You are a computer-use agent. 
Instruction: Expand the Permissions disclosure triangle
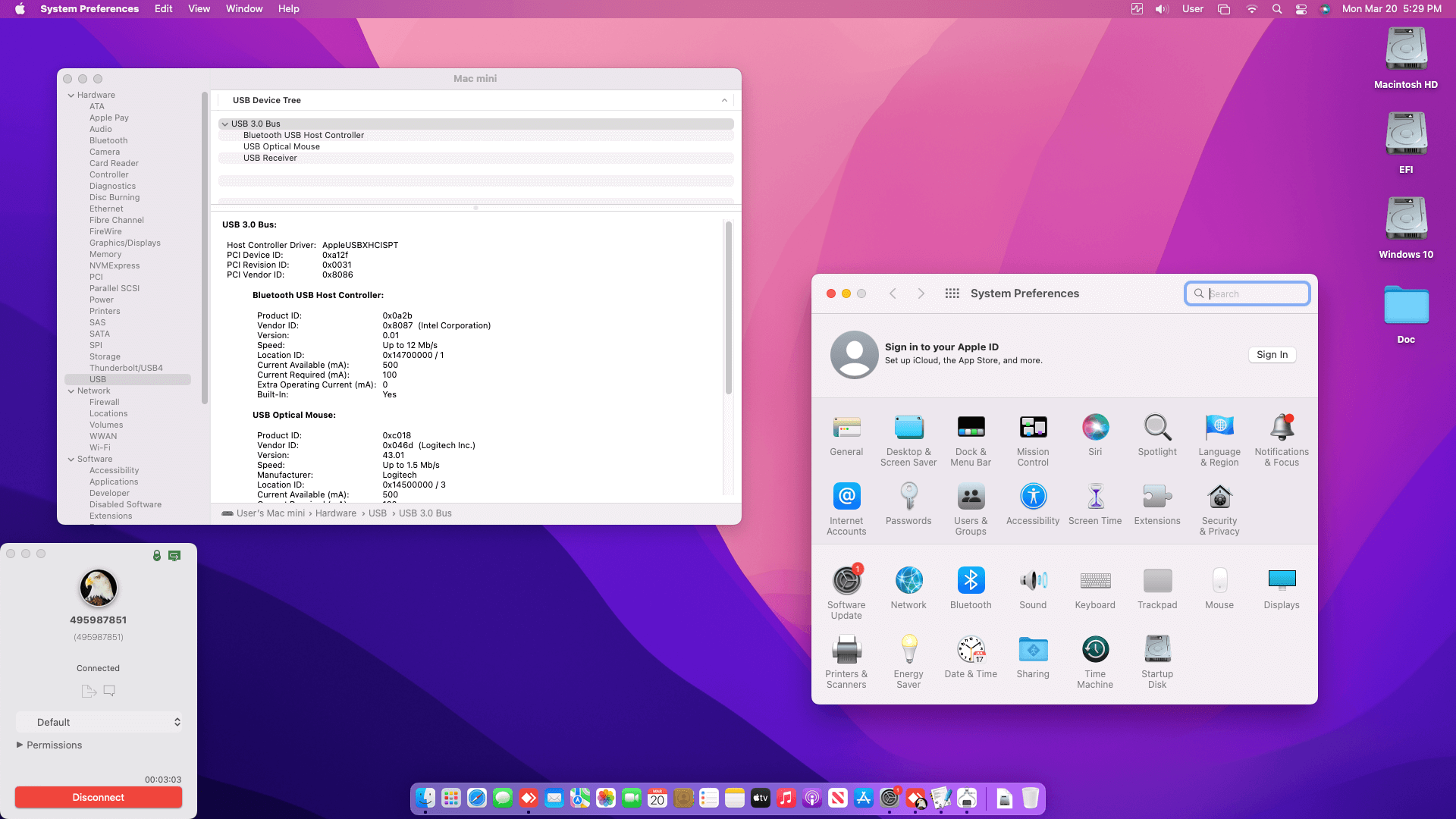pyautogui.click(x=20, y=745)
